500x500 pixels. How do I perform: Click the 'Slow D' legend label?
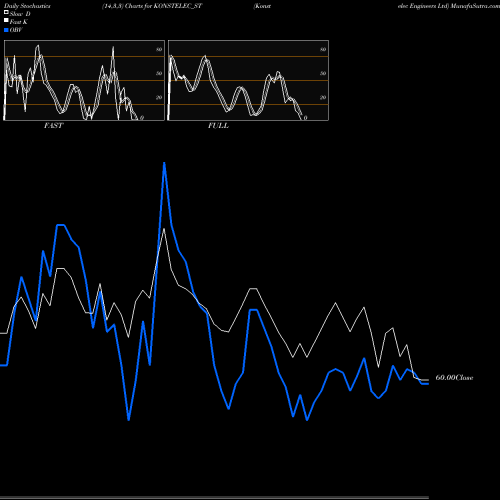[20, 14]
